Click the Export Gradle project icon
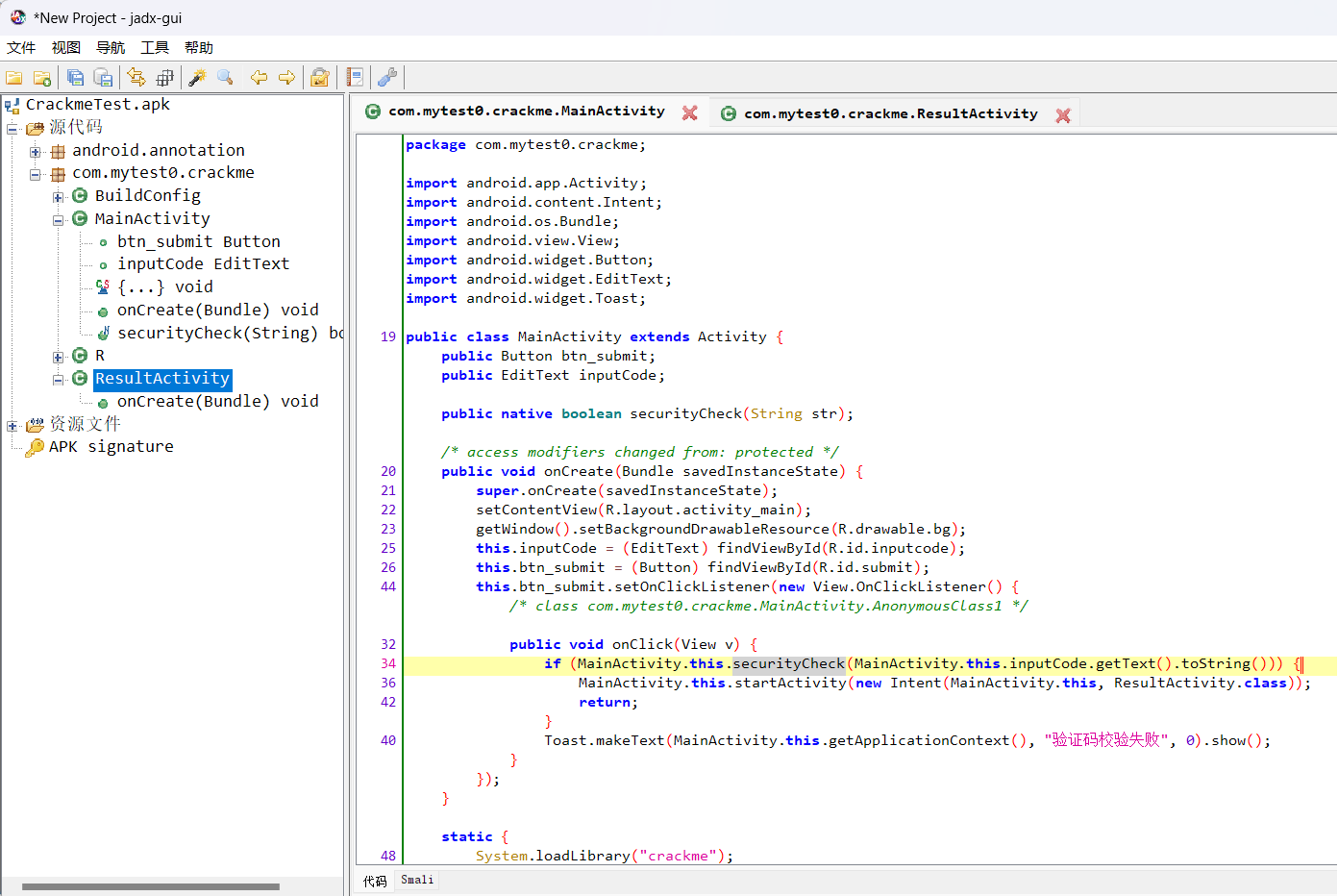Image resolution: width=1338 pixels, height=896 pixels. click(104, 78)
